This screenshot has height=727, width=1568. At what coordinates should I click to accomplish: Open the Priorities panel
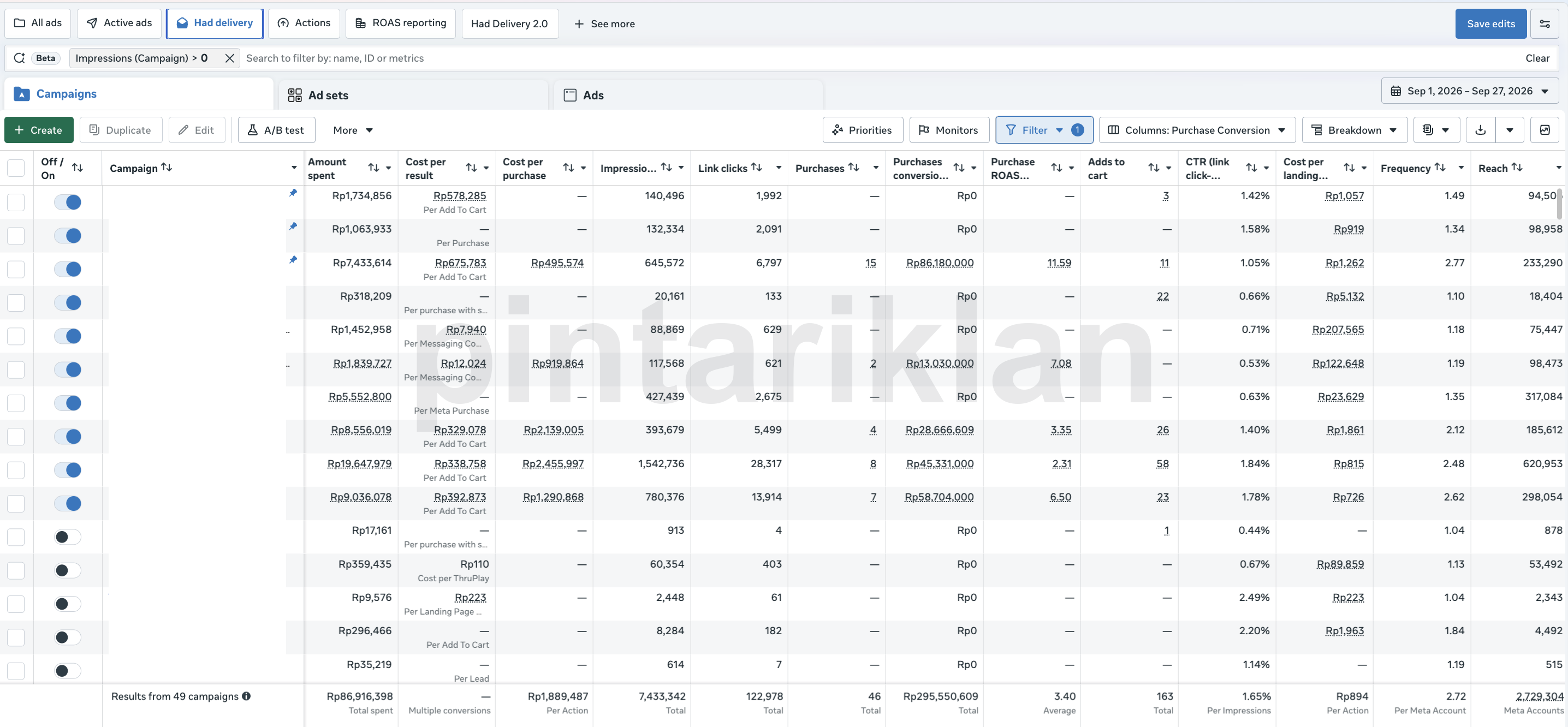pos(863,130)
